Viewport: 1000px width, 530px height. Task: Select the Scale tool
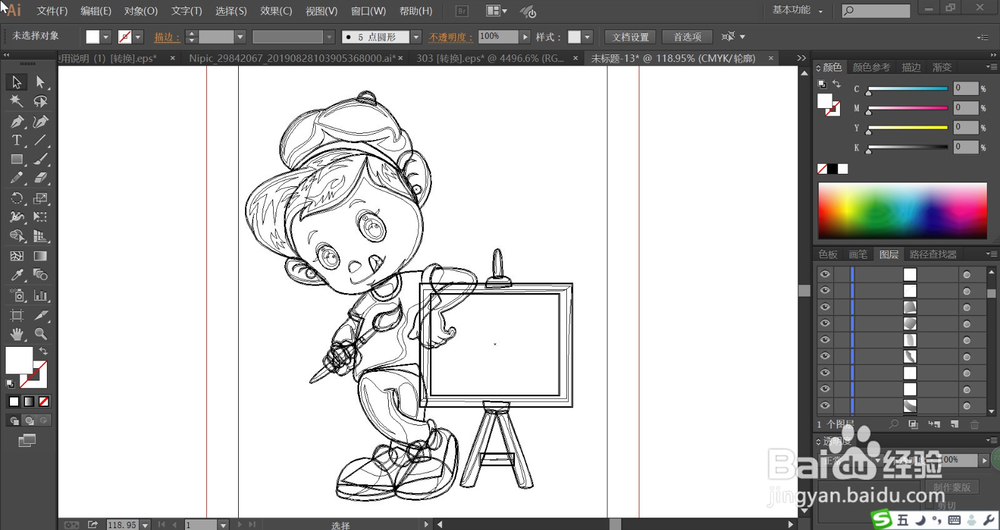pos(41,198)
